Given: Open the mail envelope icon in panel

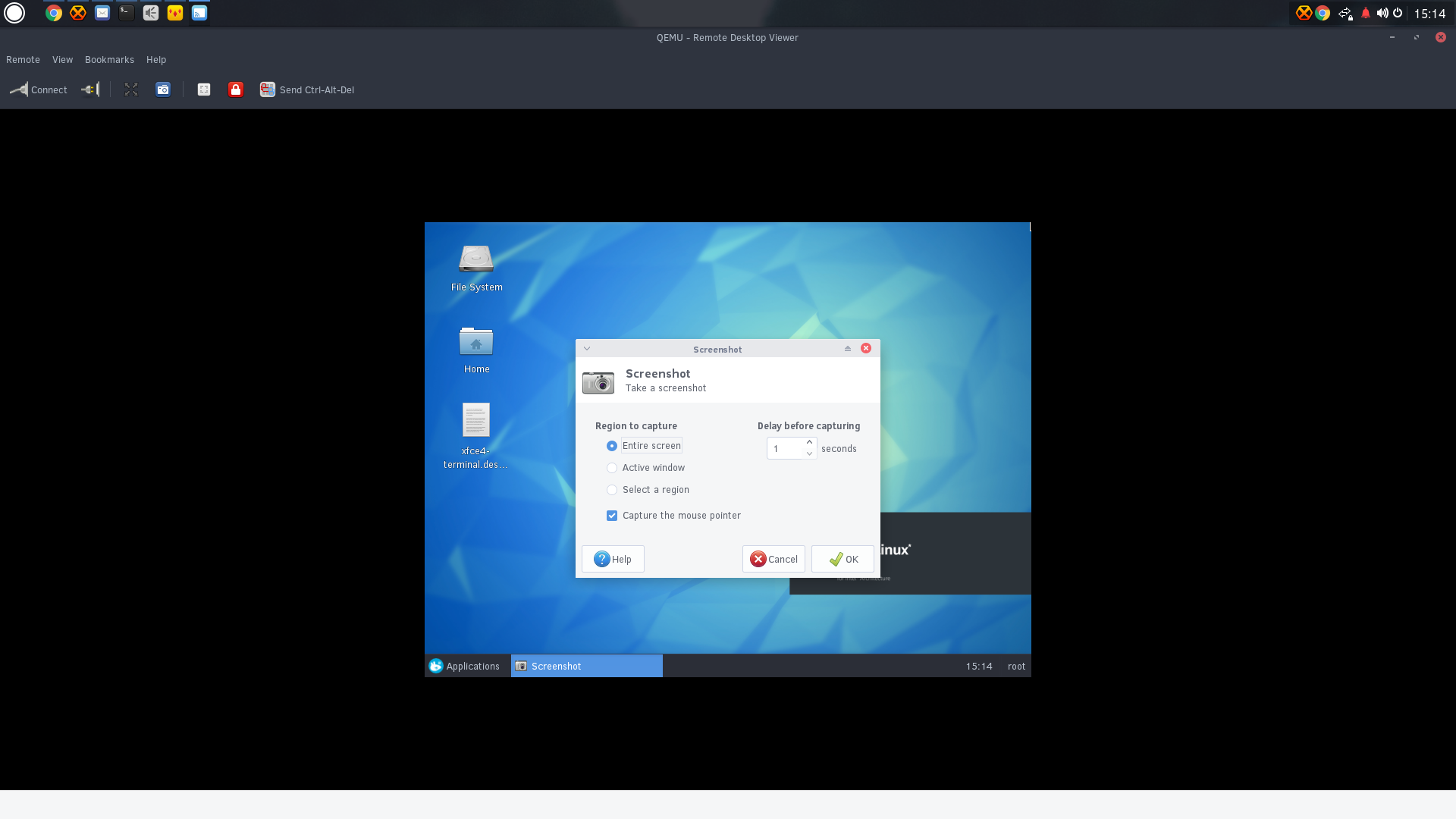Looking at the screenshot, I should [102, 13].
